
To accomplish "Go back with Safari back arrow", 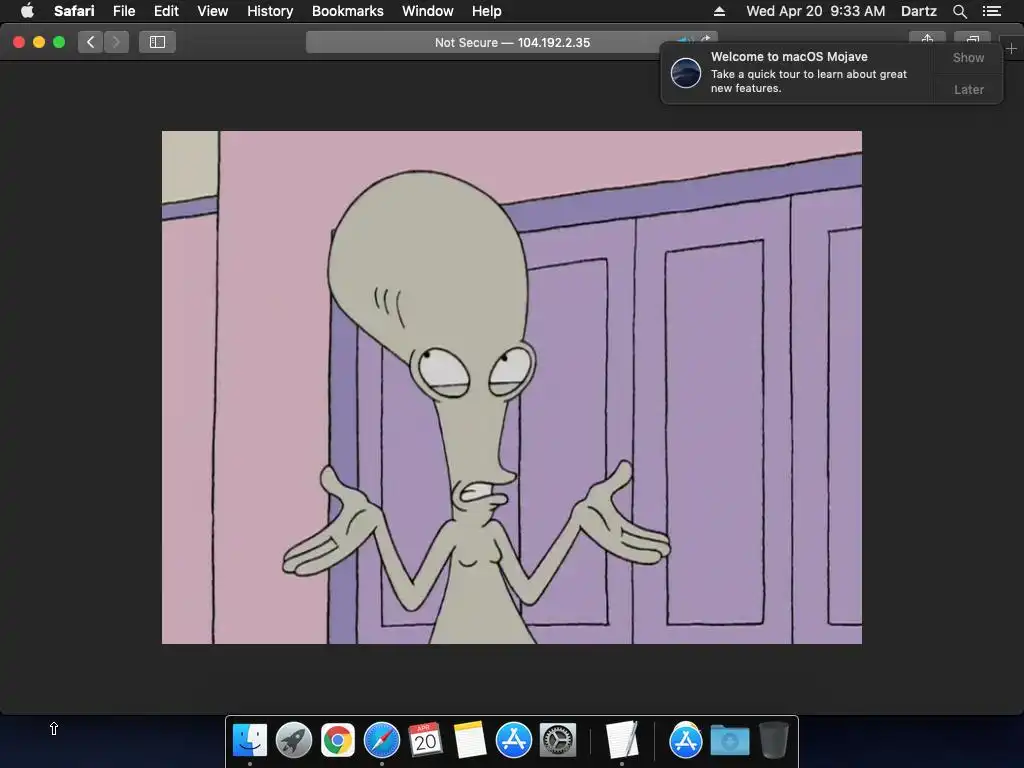I will coord(91,42).
